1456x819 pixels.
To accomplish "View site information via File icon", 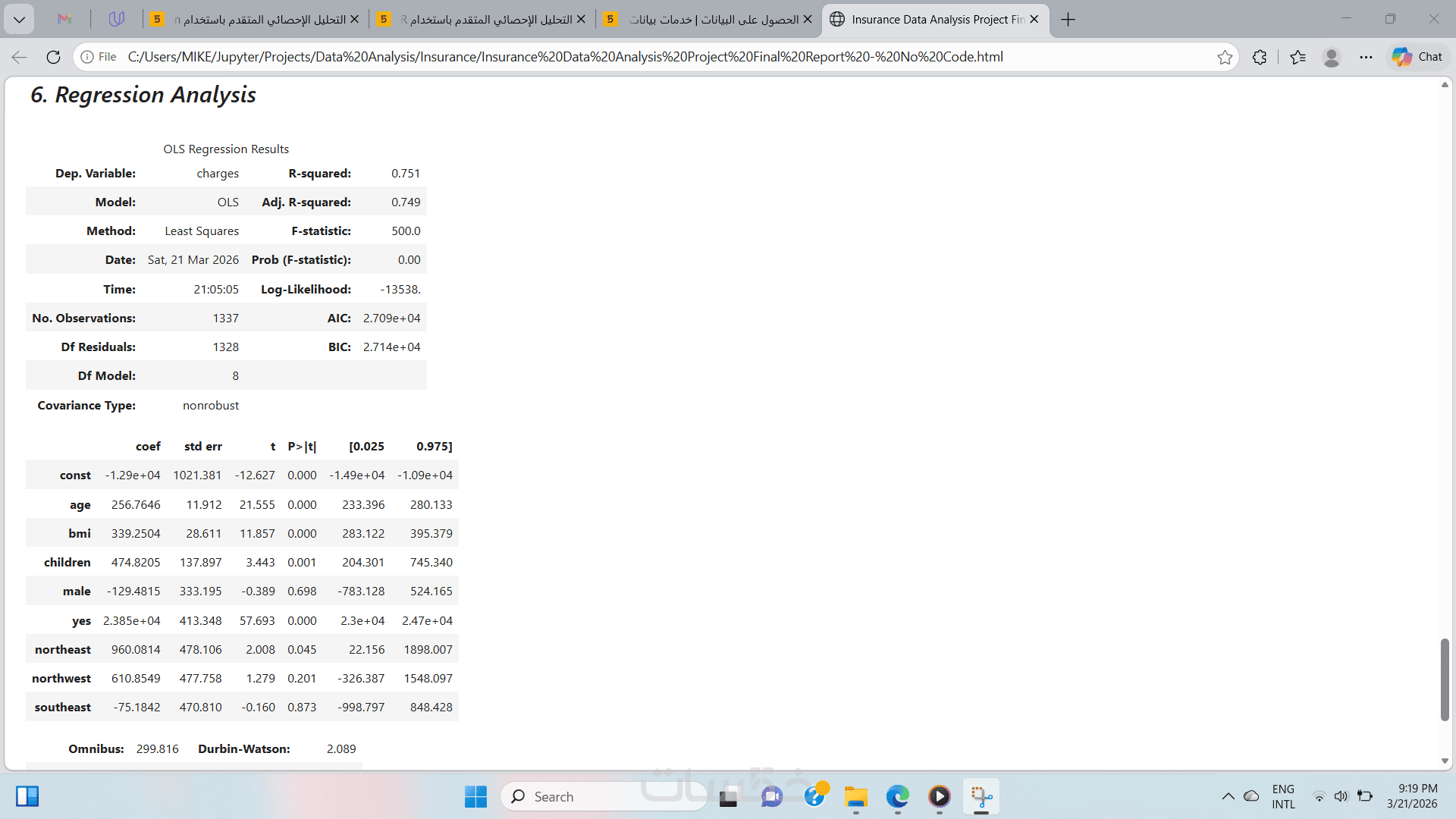I will point(99,57).
